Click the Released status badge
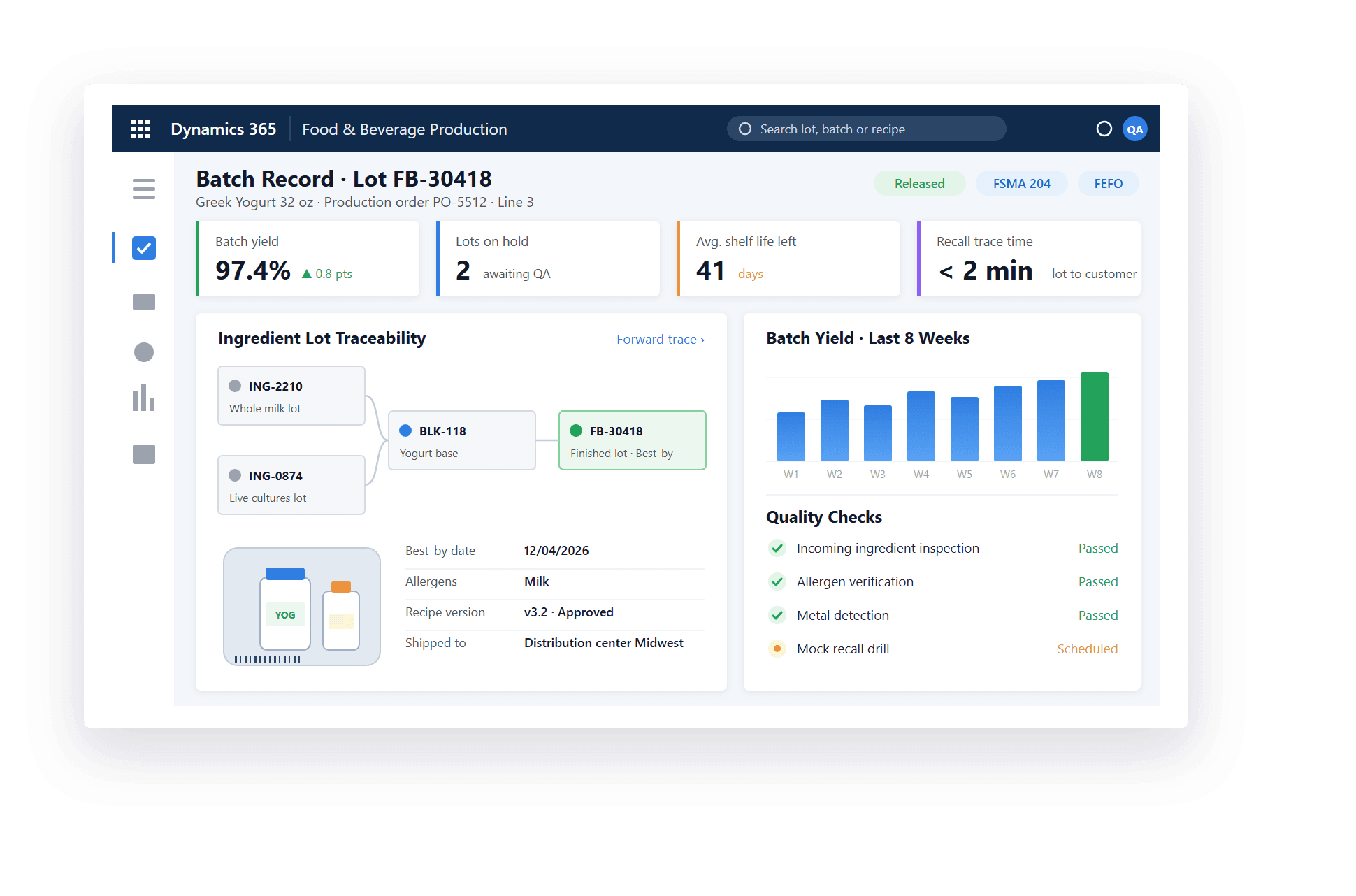The height and width of the screenshot is (896, 1356). (920, 183)
